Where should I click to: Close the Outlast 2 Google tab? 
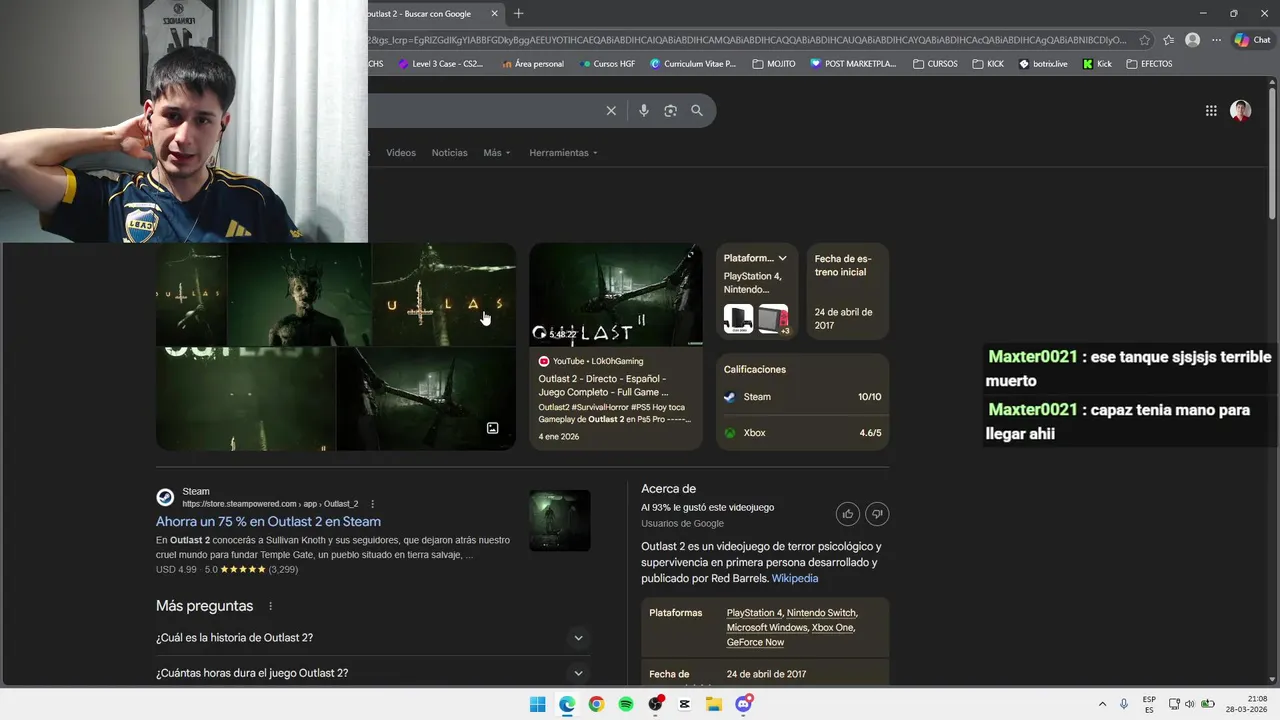494,14
